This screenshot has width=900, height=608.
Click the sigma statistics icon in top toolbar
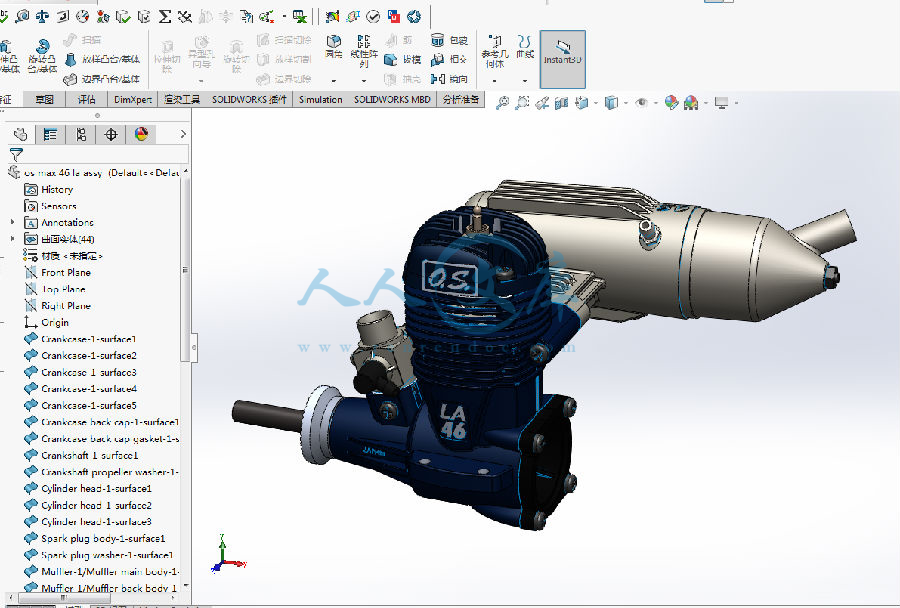tap(165, 17)
